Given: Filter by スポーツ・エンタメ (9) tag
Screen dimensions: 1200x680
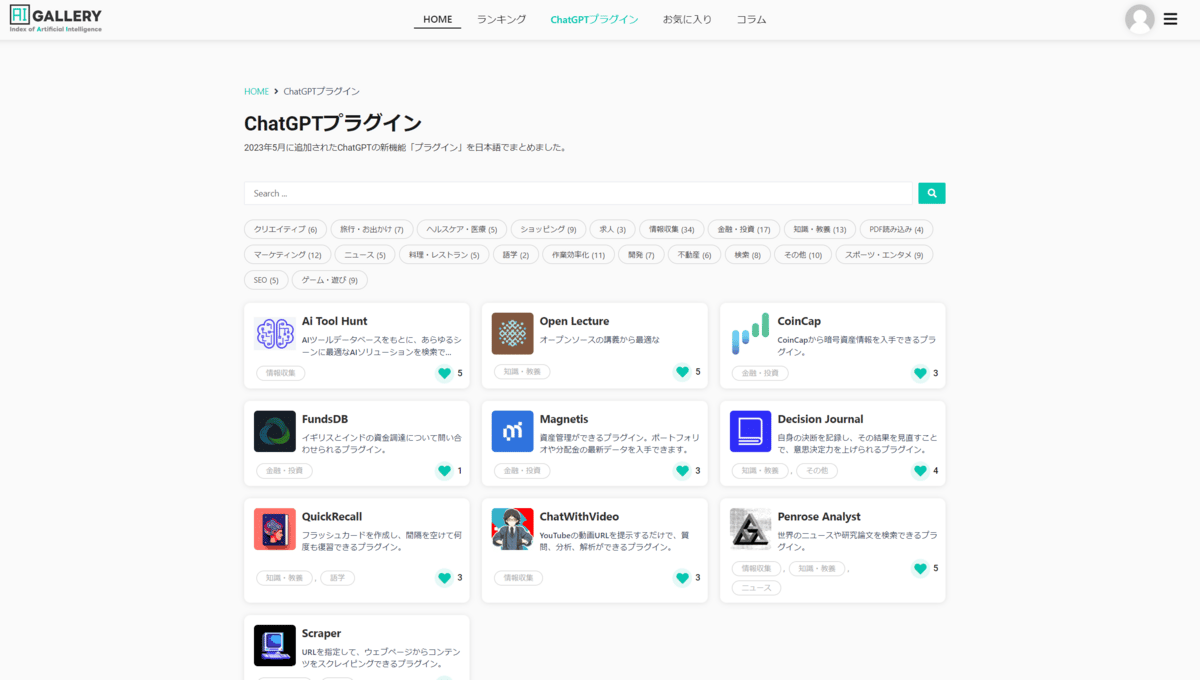Looking at the screenshot, I should [885, 255].
